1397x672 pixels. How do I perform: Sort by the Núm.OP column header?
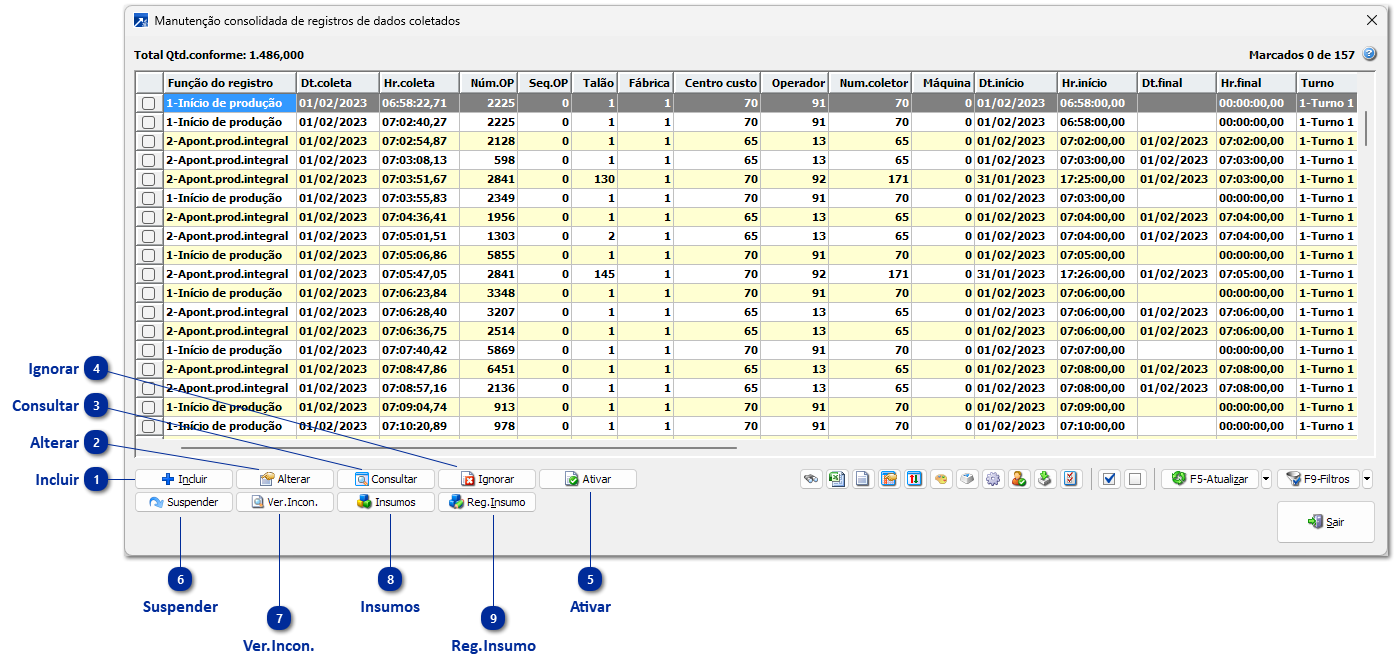pos(489,83)
